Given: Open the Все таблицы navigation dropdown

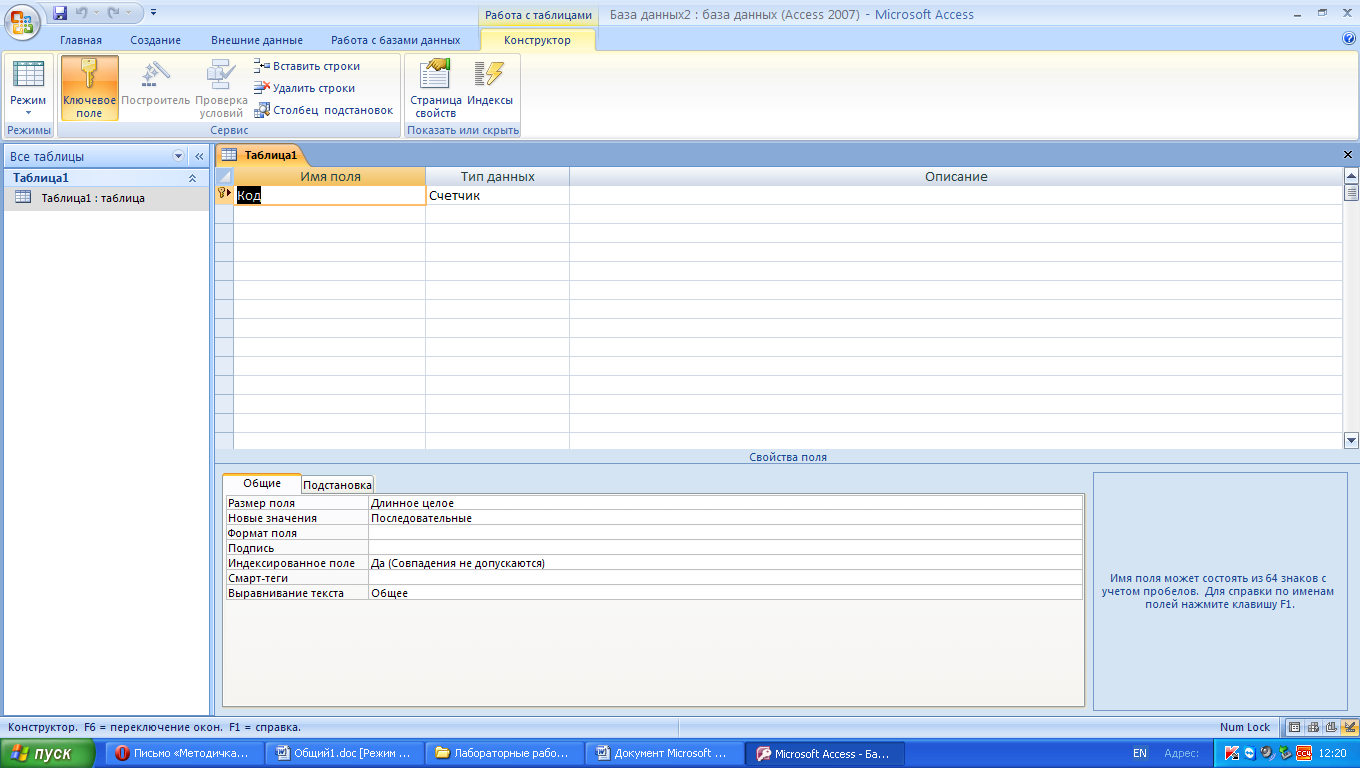Looking at the screenshot, I should coord(179,156).
